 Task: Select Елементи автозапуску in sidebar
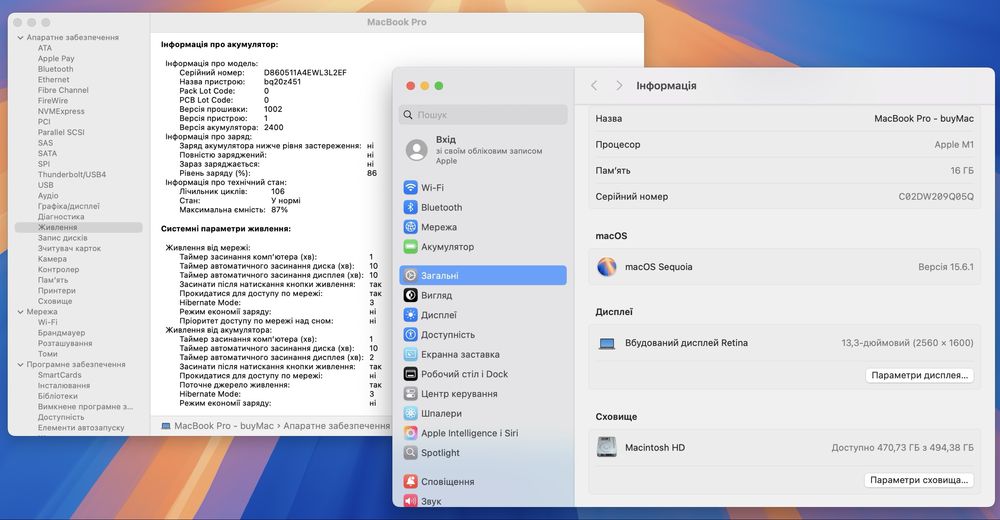[81, 427]
